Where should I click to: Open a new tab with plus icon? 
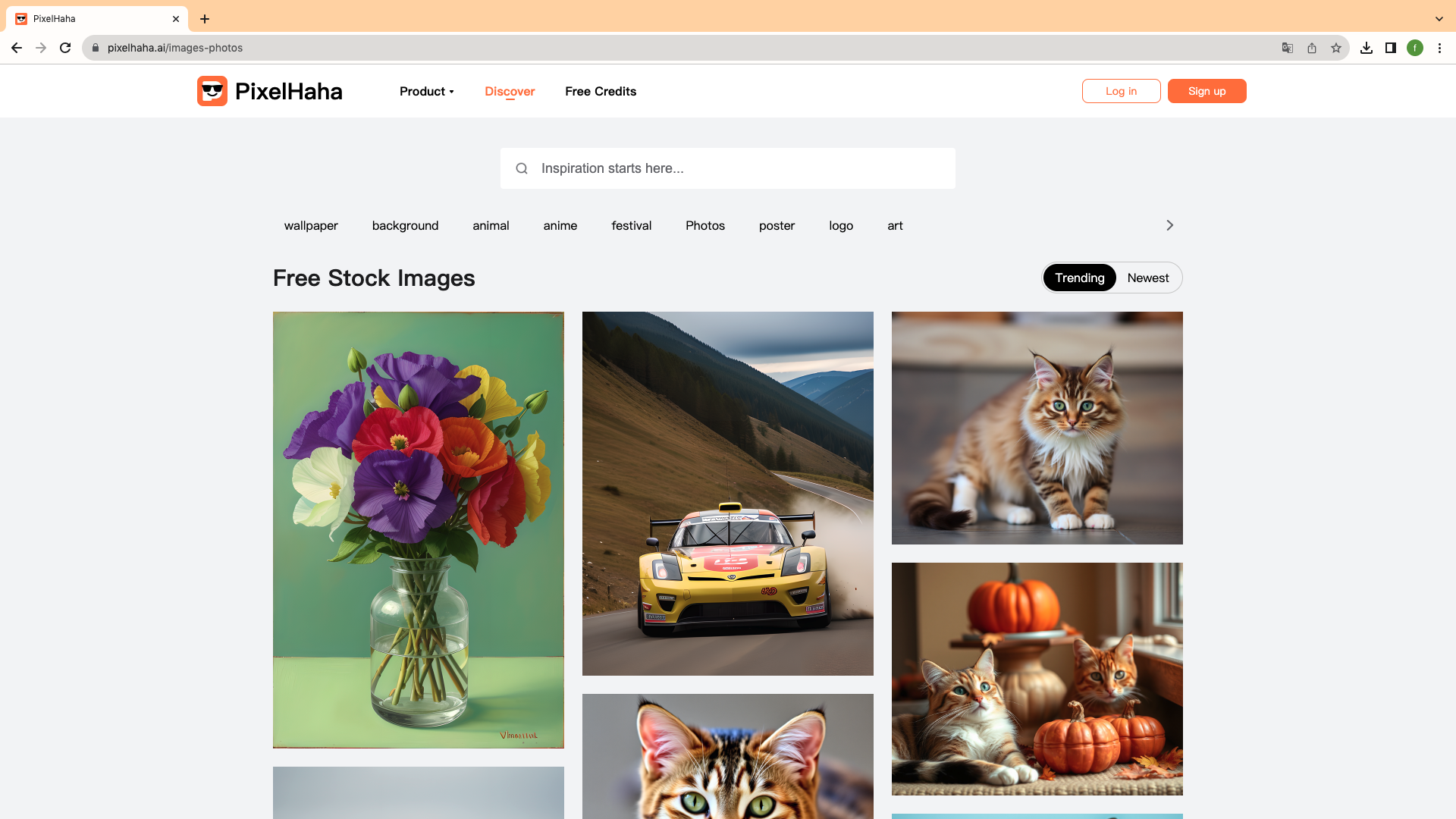pos(205,19)
